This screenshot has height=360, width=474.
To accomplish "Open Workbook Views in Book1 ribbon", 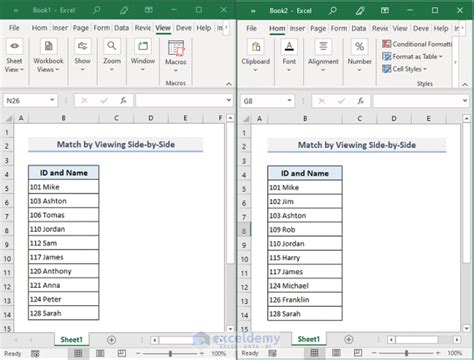I will tap(48, 55).
